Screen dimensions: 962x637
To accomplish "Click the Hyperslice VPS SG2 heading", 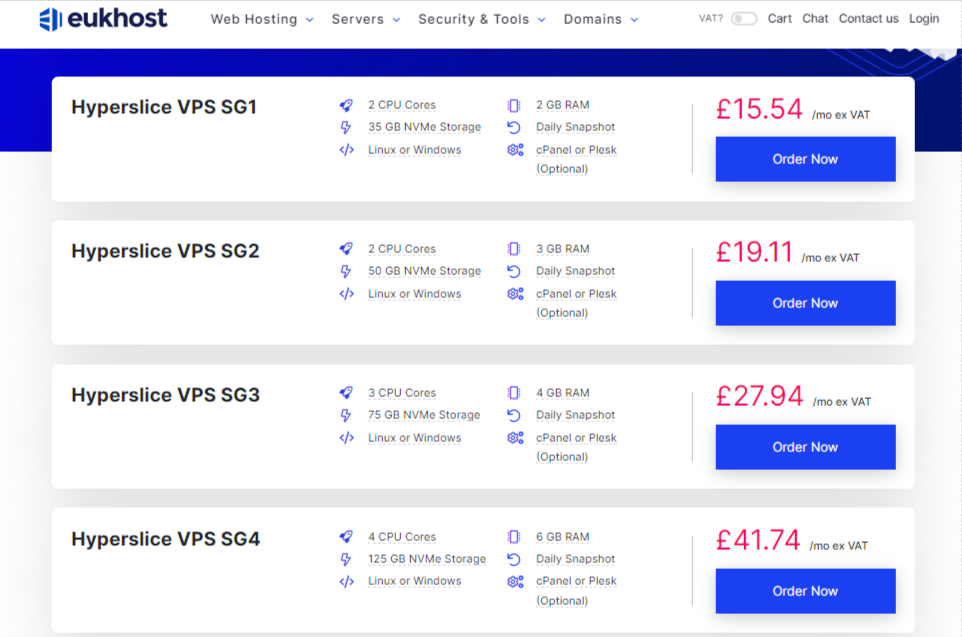I will (165, 251).
